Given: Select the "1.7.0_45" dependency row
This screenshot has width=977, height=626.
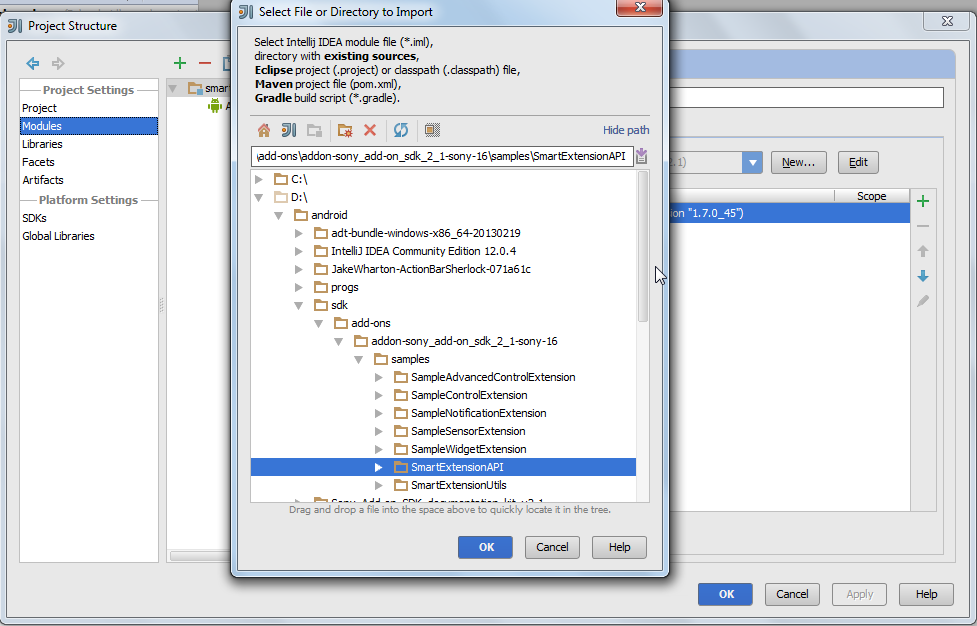Looking at the screenshot, I should [789, 213].
